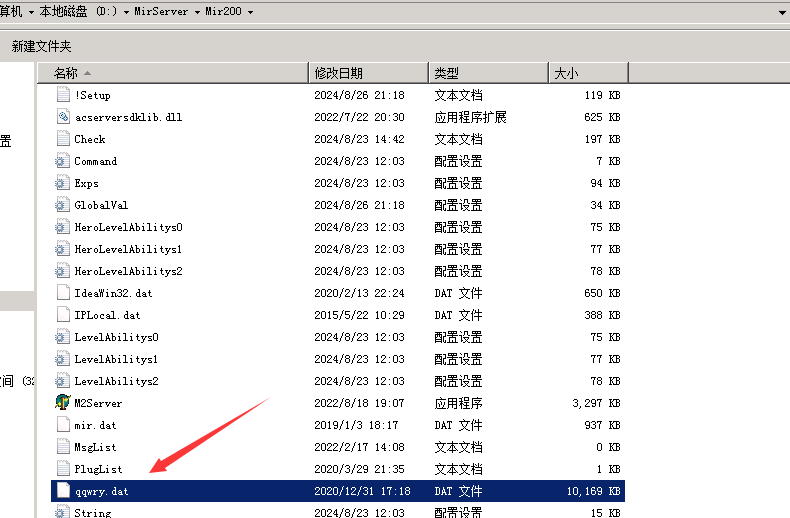Click the PlugList text file icon
The width and height of the screenshot is (790, 518).
click(x=63, y=469)
